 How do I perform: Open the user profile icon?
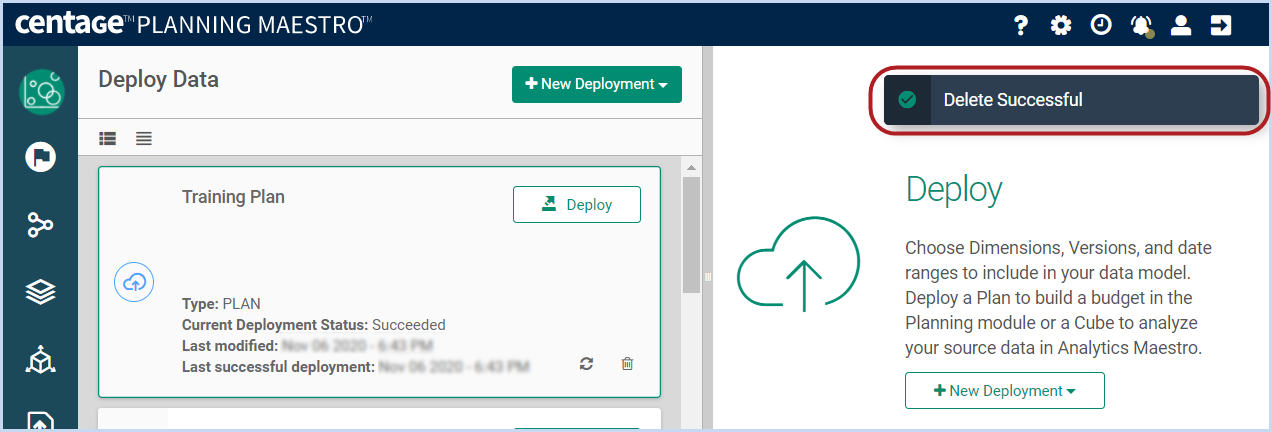tap(1181, 25)
